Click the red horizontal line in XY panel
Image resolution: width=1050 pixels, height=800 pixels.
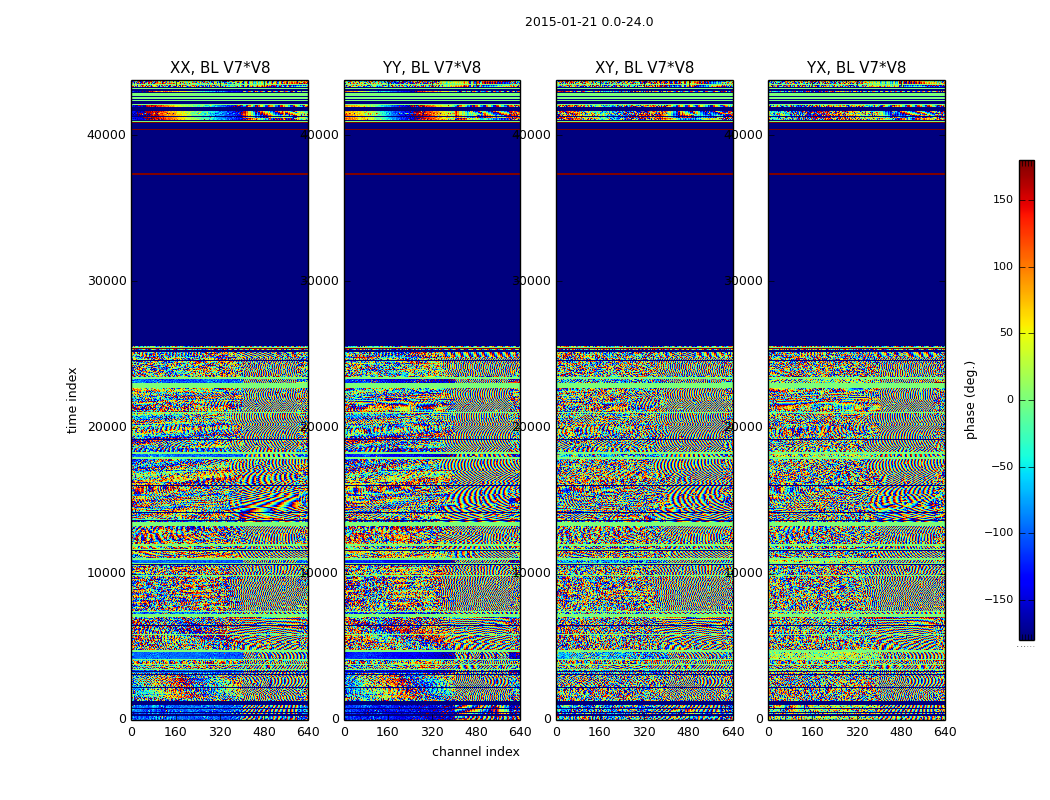[x=644, y=174]
